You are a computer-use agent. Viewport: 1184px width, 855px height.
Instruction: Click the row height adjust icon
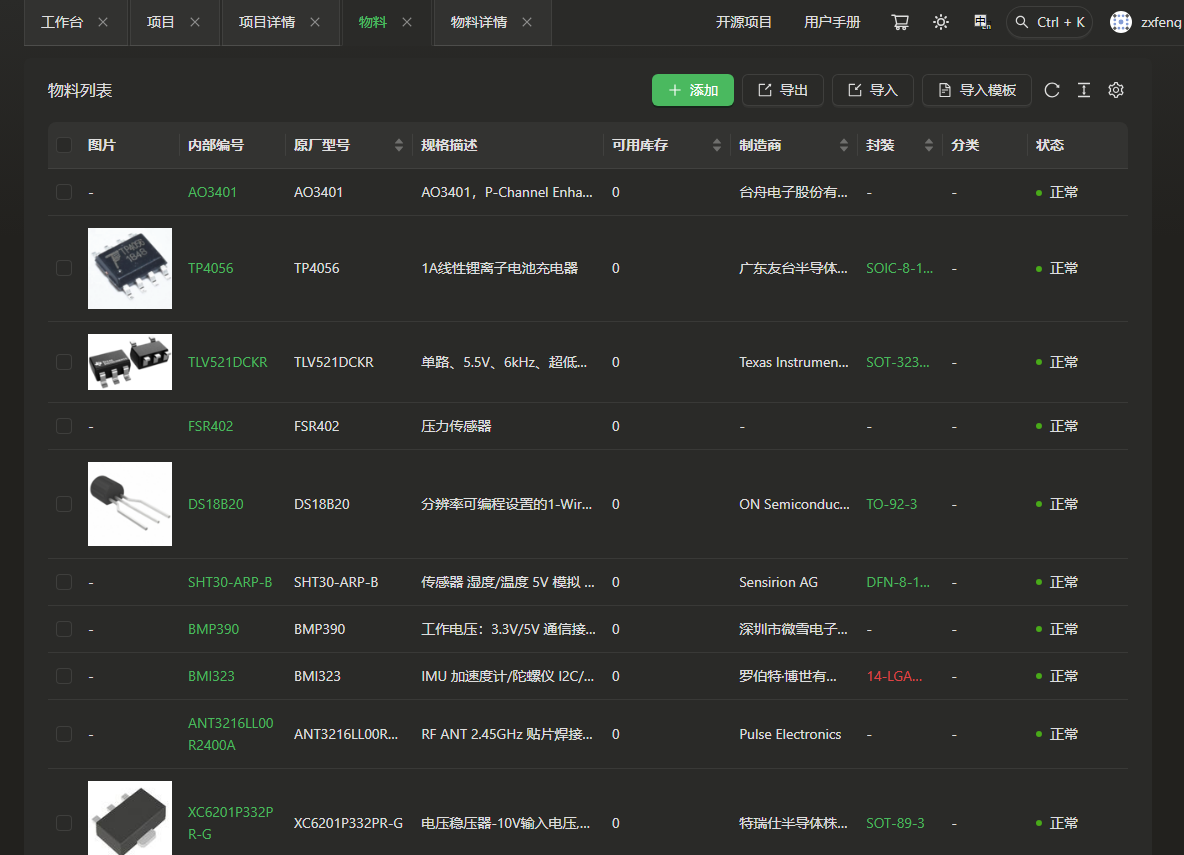pyautogui.click(x=1084, y=90)
